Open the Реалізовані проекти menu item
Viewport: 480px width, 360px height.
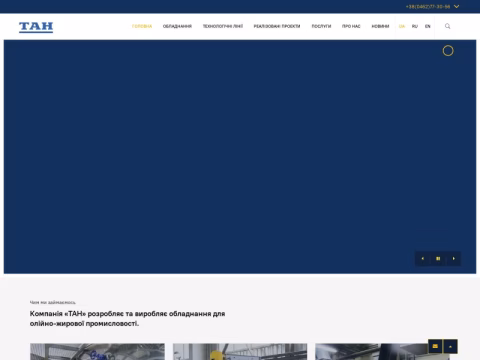tap(277, 26)
